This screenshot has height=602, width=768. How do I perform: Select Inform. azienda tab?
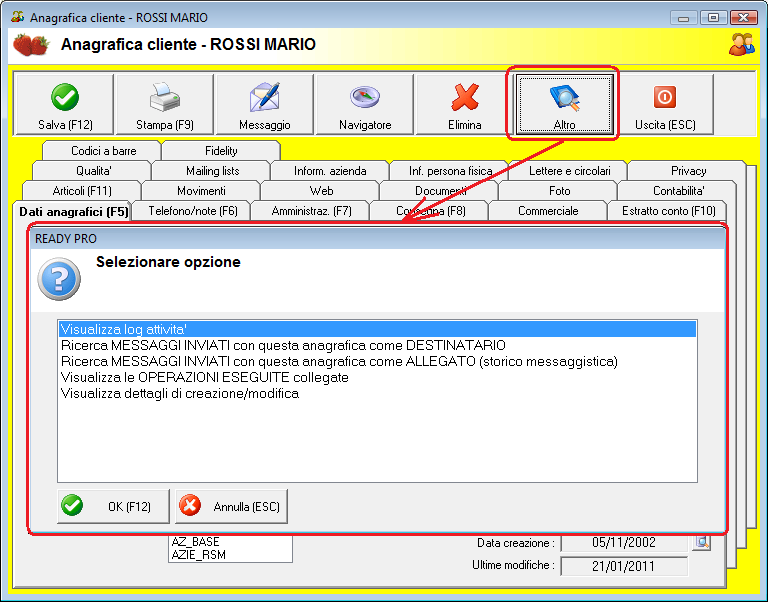pyautogui.click(x=330, y=171)
